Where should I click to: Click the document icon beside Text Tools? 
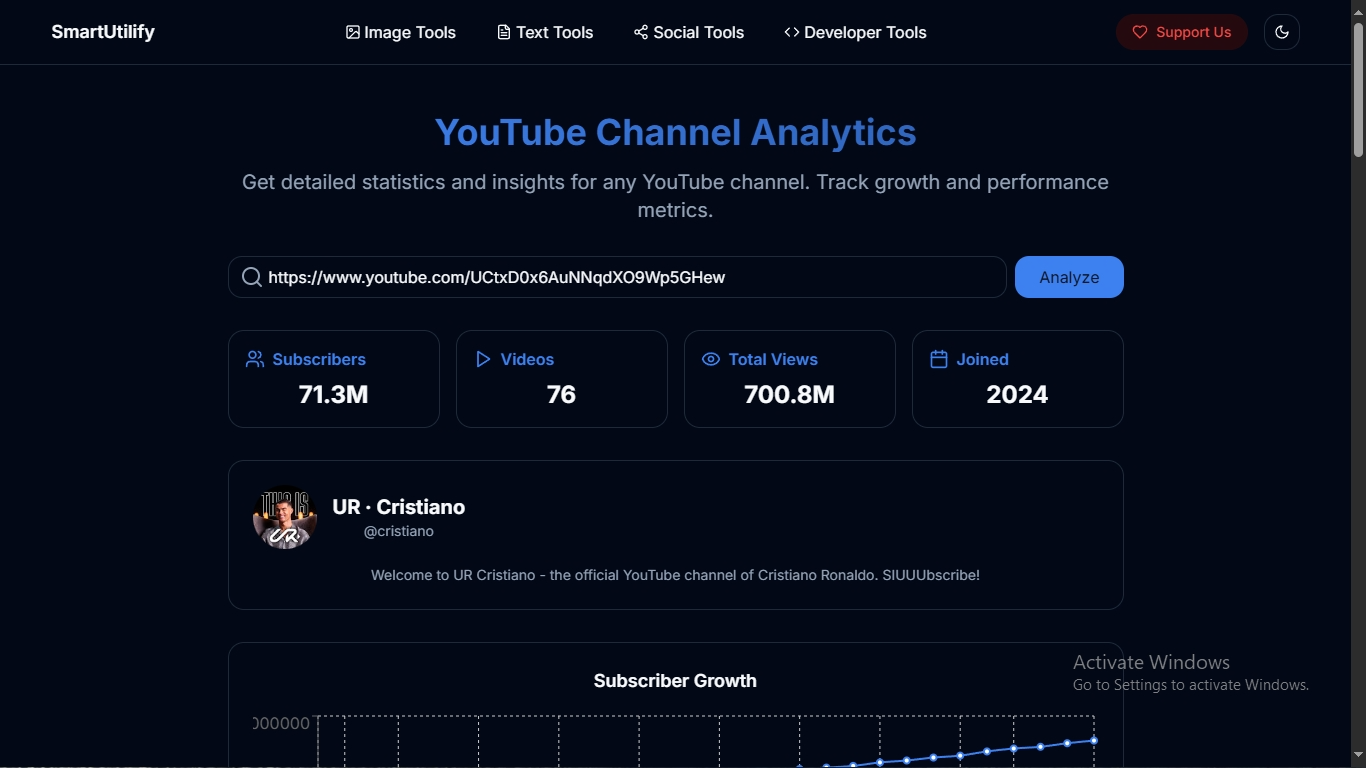pos(504,32)
